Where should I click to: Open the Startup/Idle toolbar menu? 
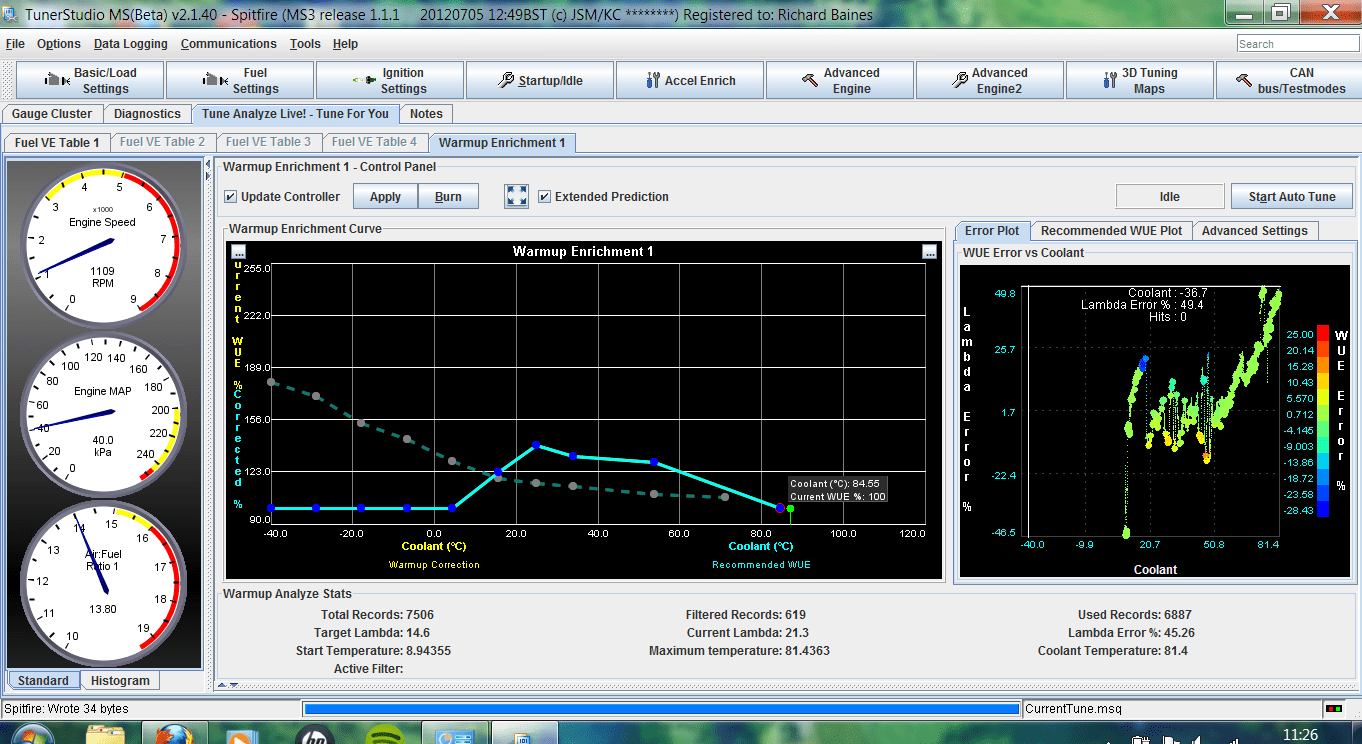tap(540, 81)
